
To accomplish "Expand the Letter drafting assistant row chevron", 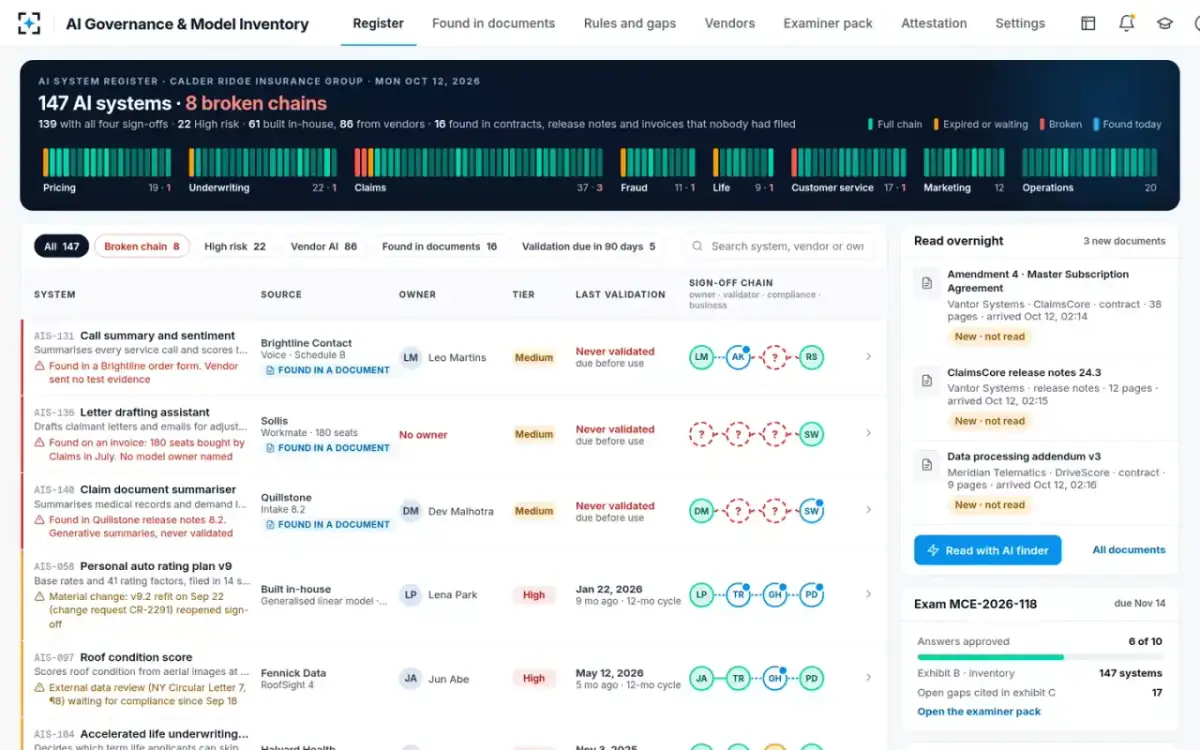I will click(x=868, y=434).
